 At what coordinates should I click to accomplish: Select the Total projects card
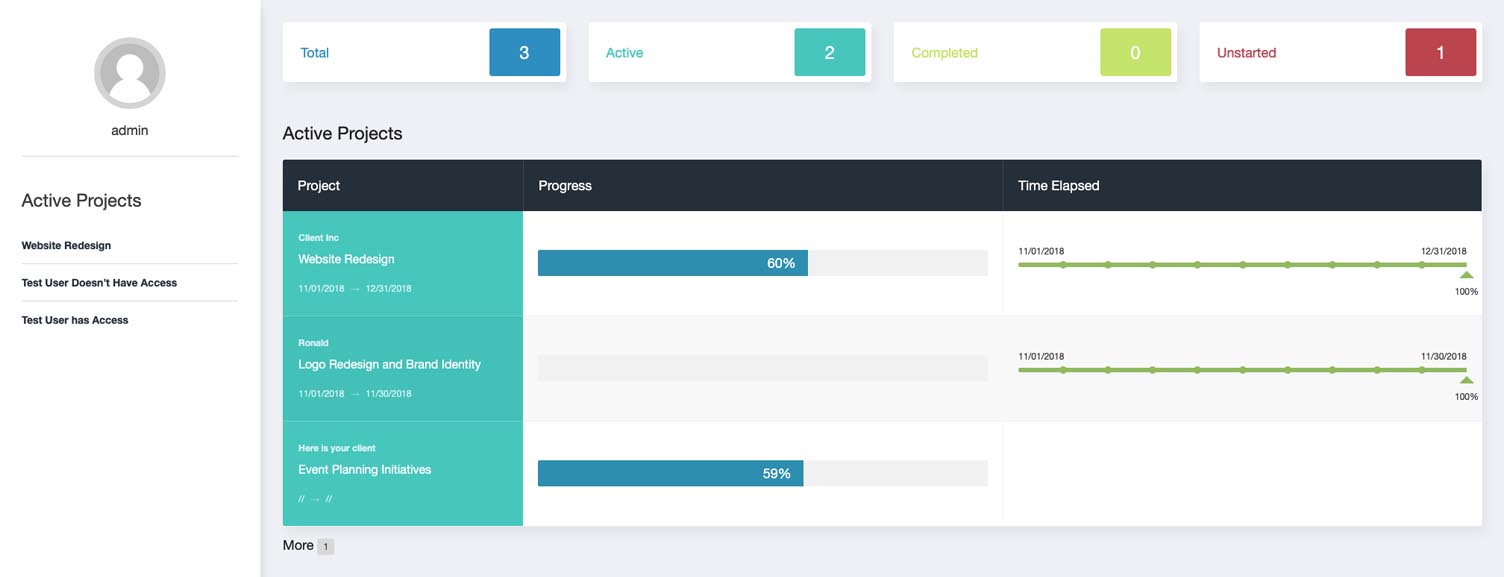pos(424,52)
